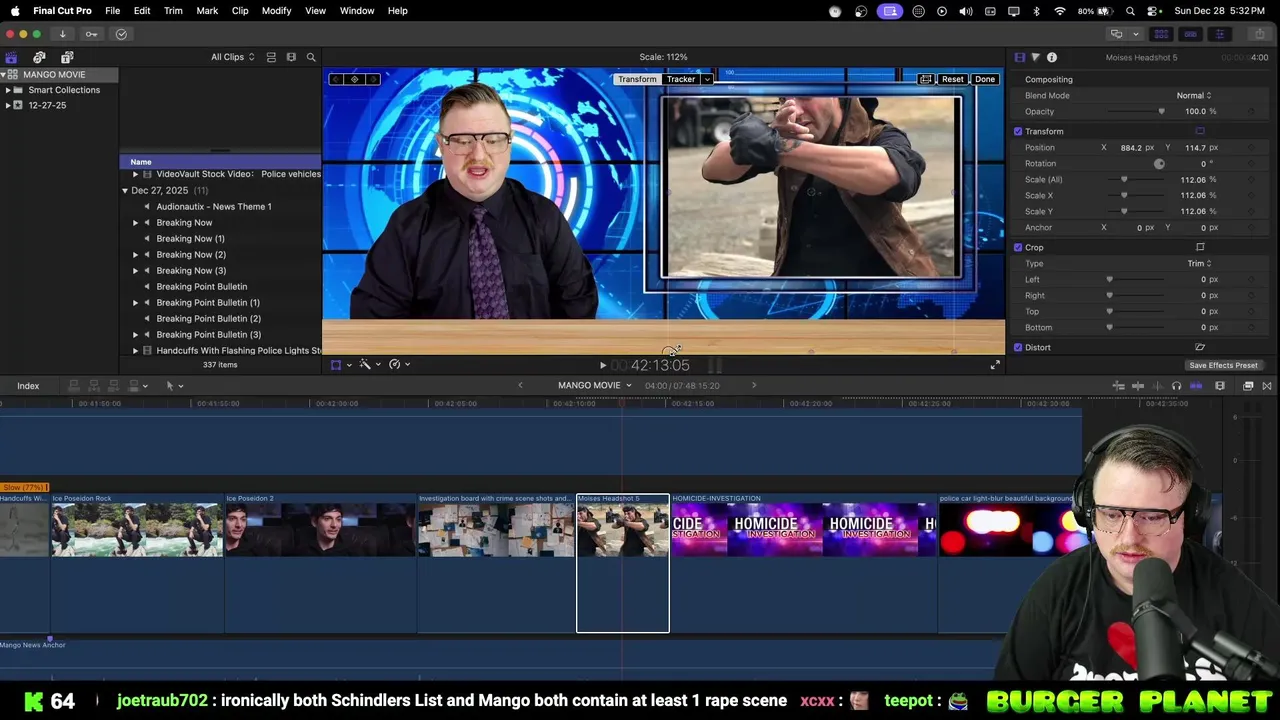Expand the Smart Collections folder
The width and height of the screenshot is (1280, 720).
8,90
